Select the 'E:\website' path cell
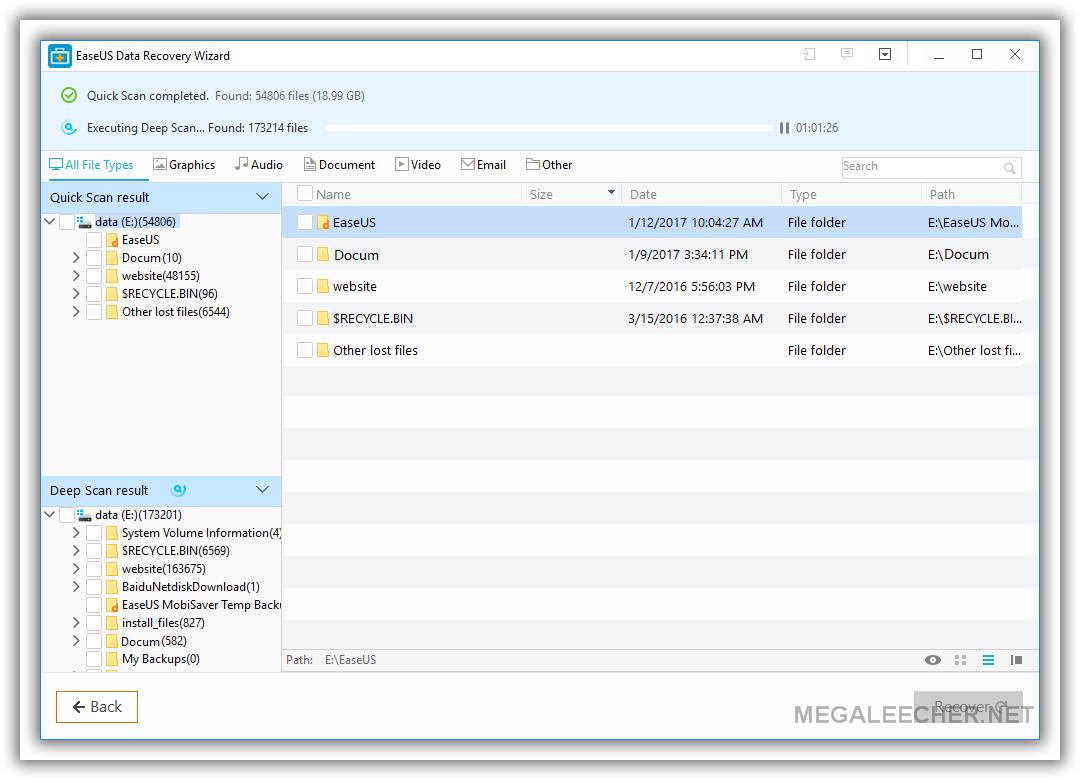Viewport: 1080px width, 780px height. pyautogui.click(x=957, y=287)
